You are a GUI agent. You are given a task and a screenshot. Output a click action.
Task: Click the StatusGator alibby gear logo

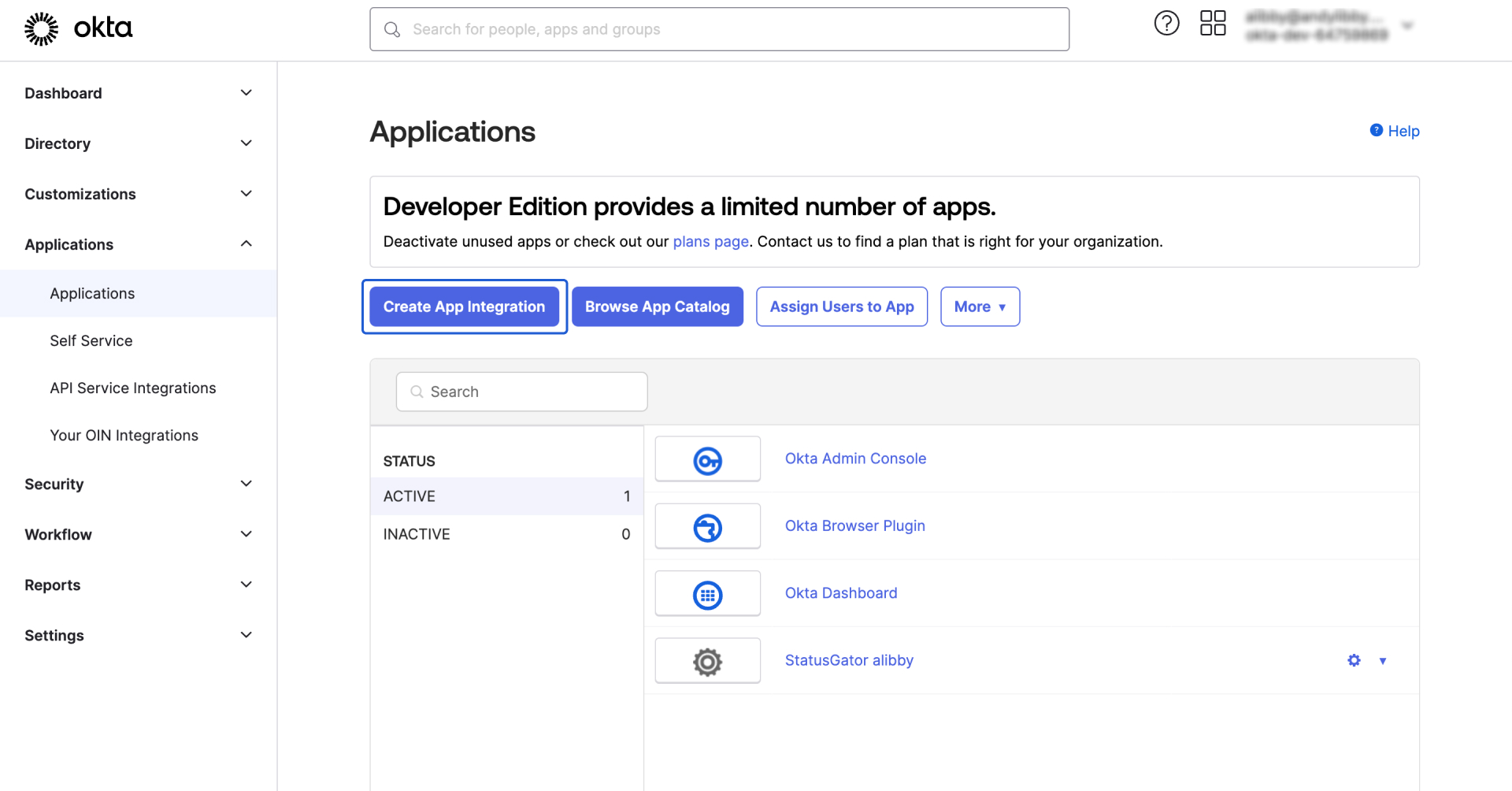pos(707,661)
